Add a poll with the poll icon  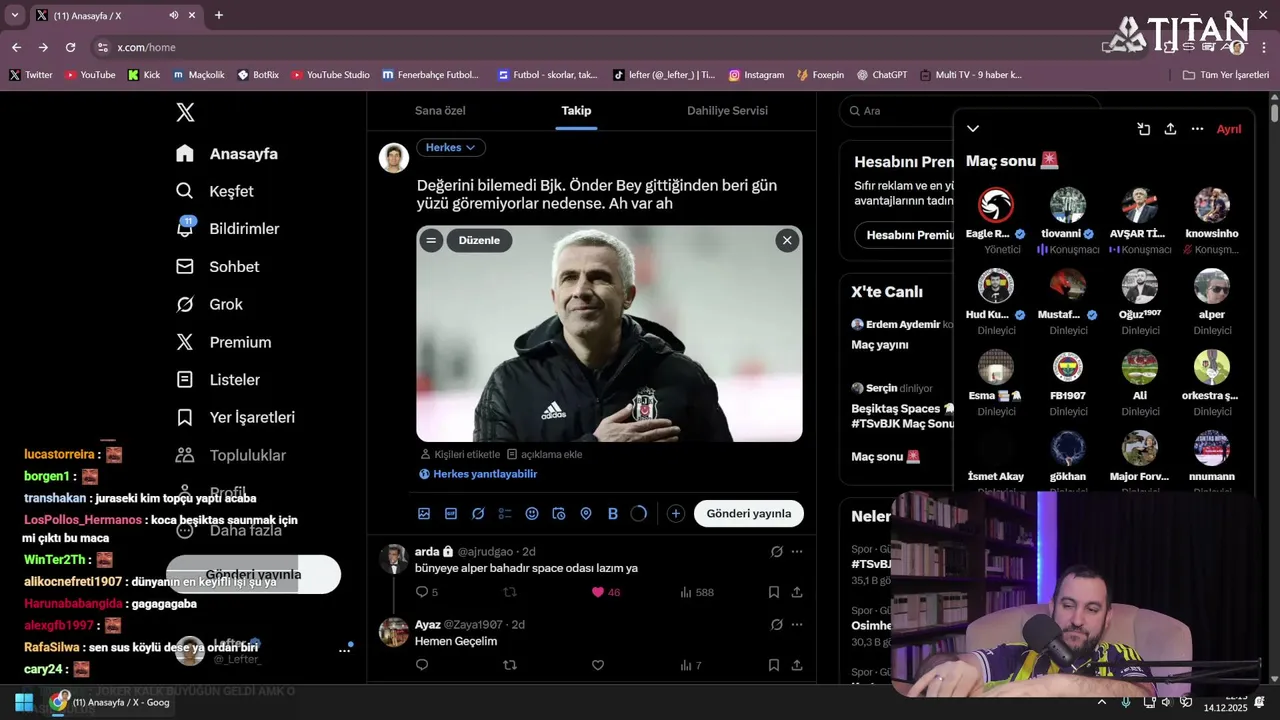[505, 513]
